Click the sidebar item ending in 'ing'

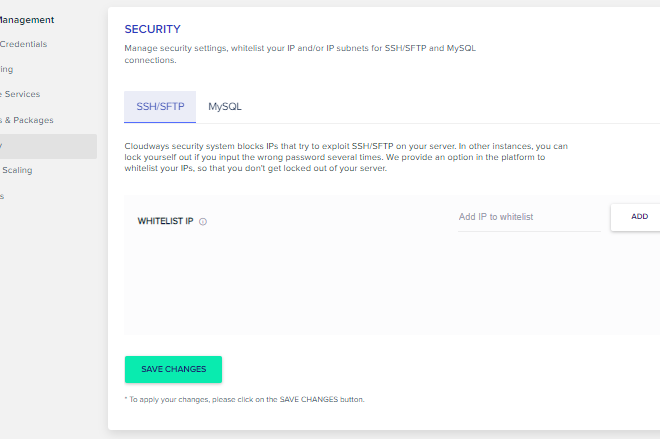click(x=7, y=69)
